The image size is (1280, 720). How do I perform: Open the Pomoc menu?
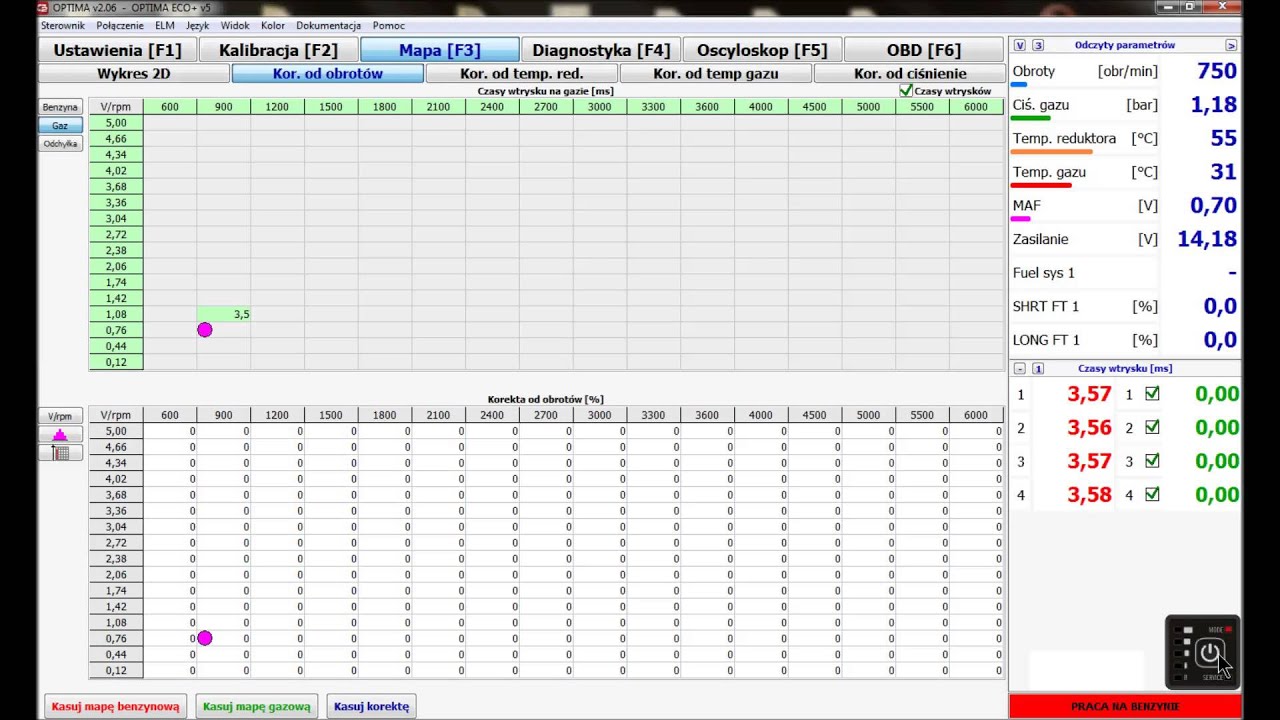[x=388, y=25]
